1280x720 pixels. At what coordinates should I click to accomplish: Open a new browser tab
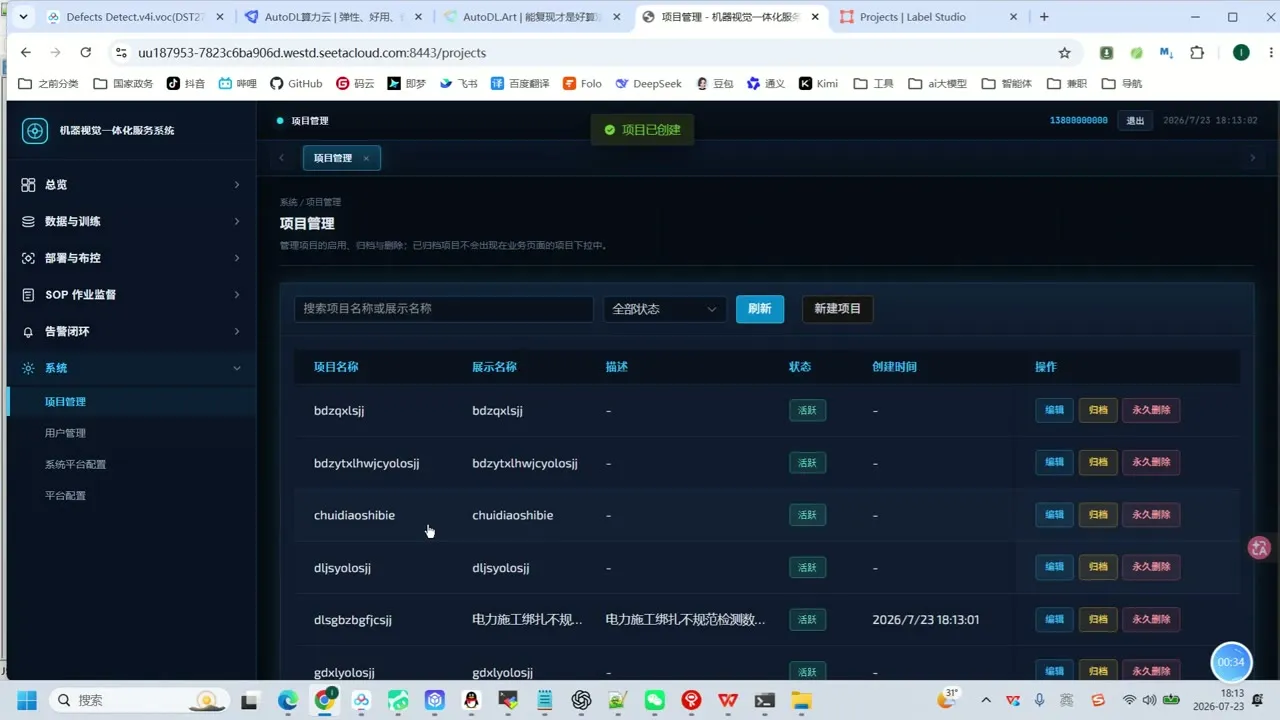[x=1044, y=17]
